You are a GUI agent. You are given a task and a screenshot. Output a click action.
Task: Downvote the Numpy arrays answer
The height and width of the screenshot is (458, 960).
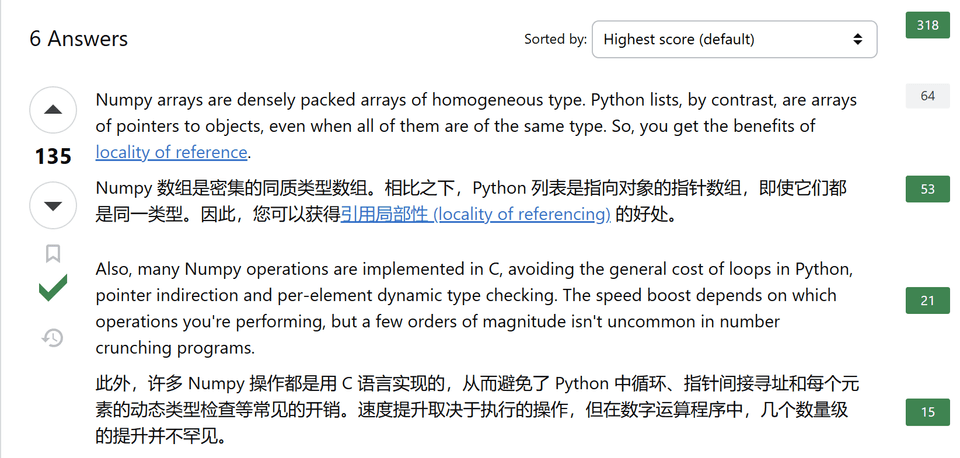[x=53, y=206]
